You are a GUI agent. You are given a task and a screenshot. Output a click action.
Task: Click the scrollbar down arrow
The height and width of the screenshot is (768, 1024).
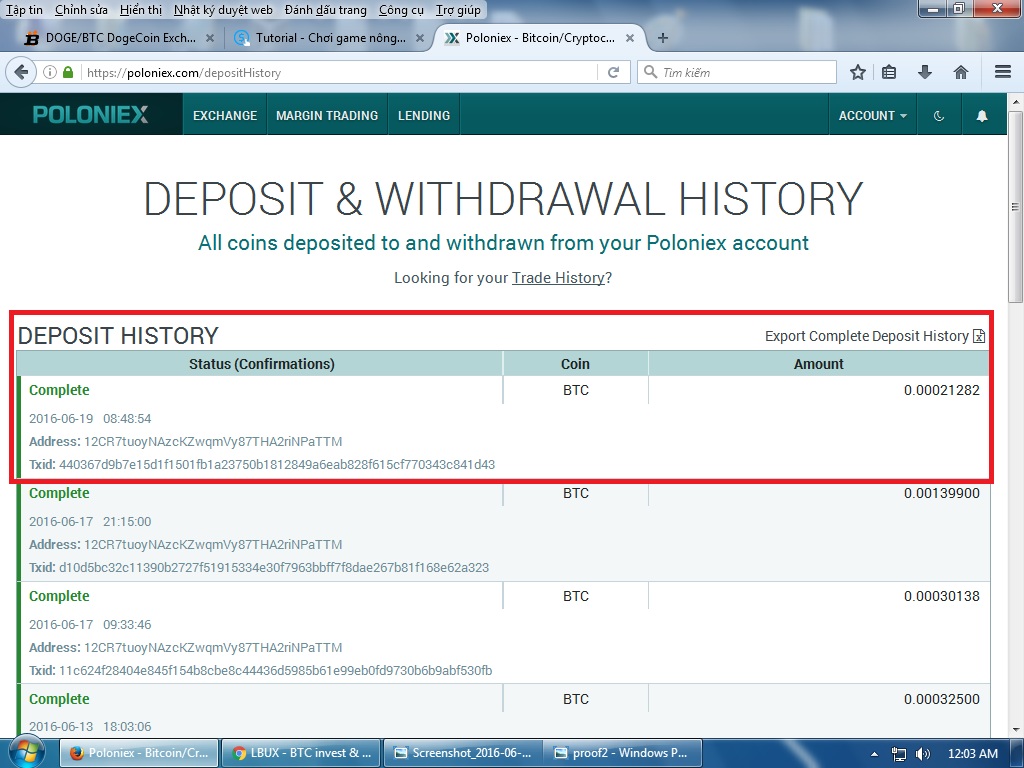tap(1015, 729)
